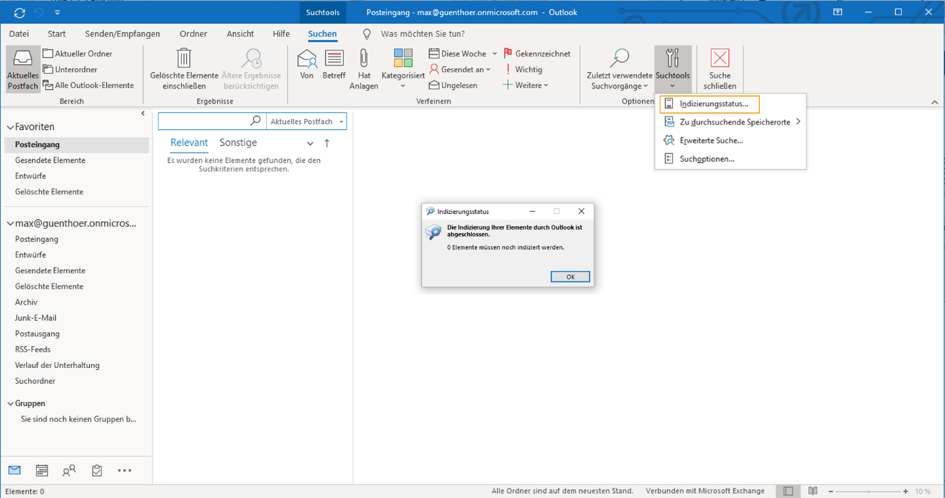
Task: Click zoom in plus button
Action: [x=905, y=491]
